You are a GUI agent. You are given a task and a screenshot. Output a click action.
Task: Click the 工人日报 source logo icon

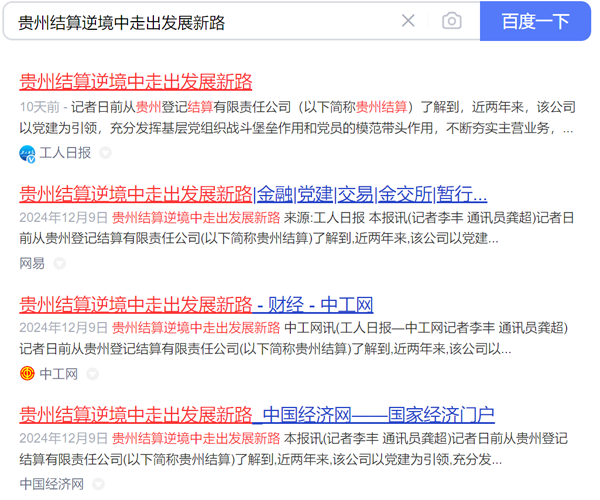point(28,153)
